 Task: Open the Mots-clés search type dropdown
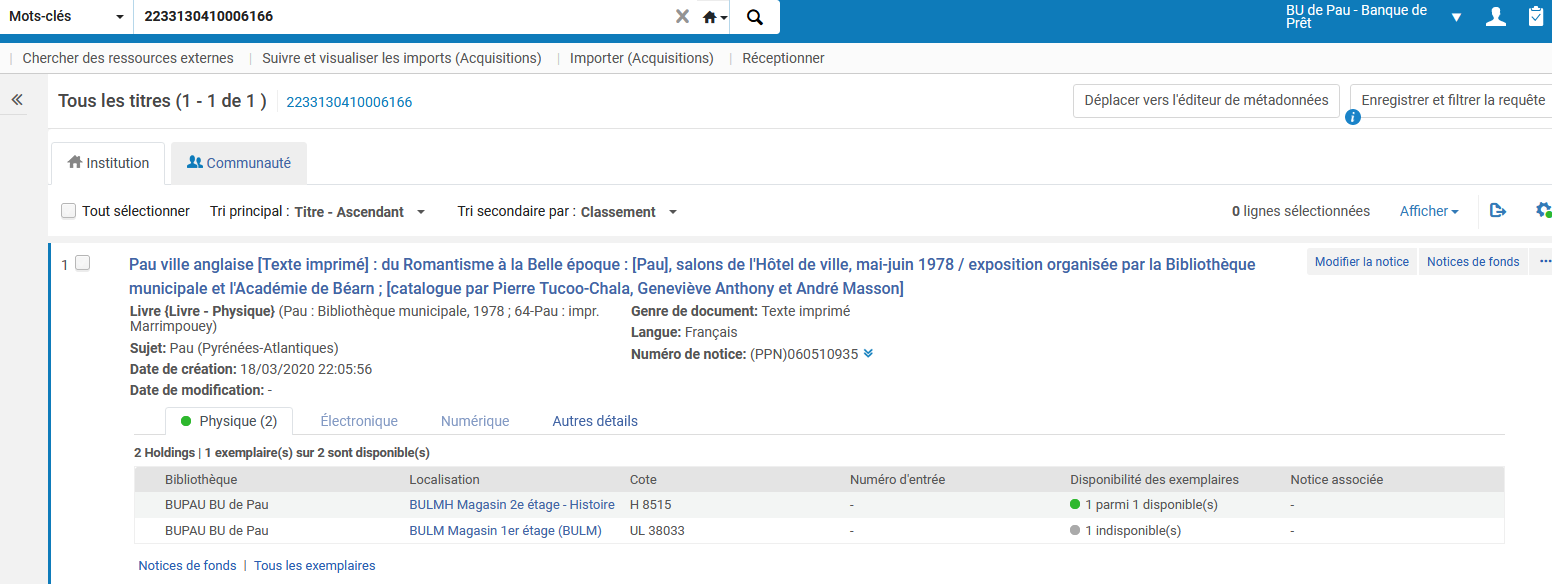[x=66, y=17]
